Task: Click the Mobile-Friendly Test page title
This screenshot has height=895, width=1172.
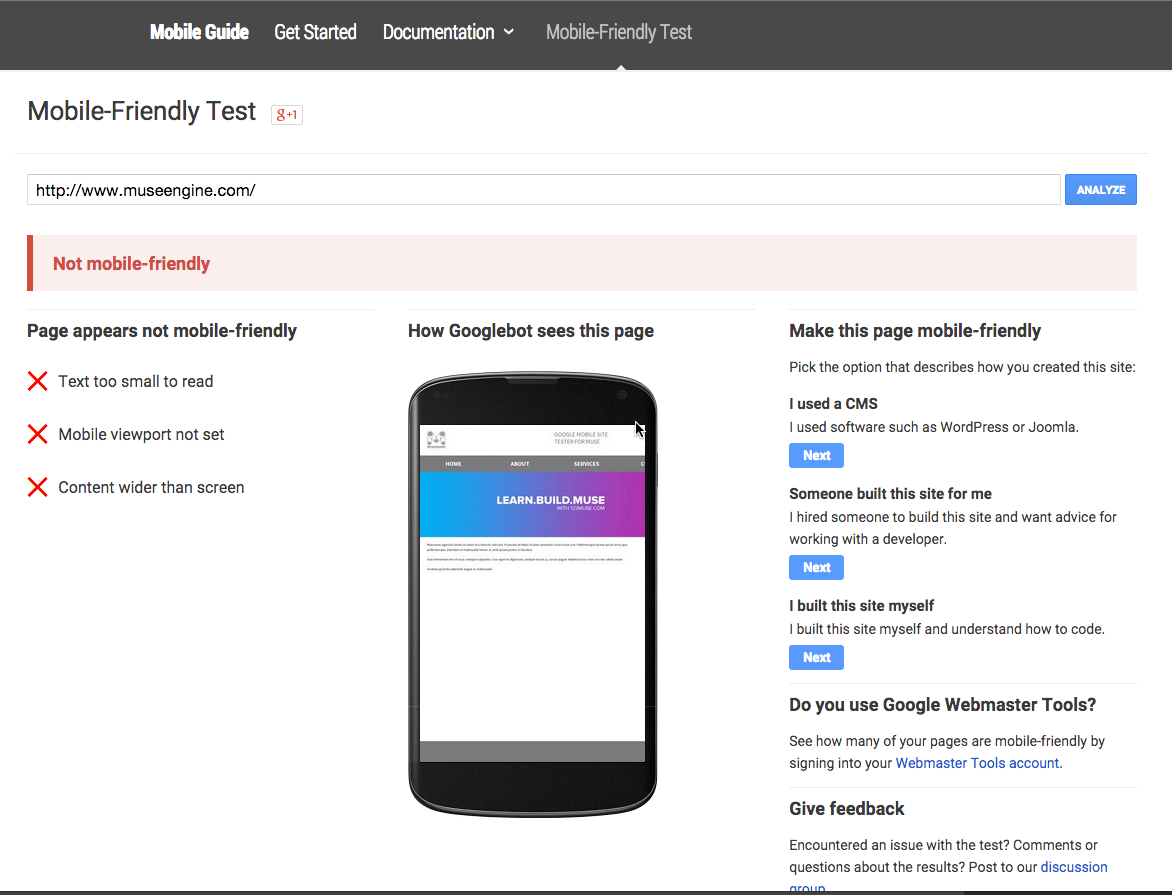Action: click(x=142, y=111)
